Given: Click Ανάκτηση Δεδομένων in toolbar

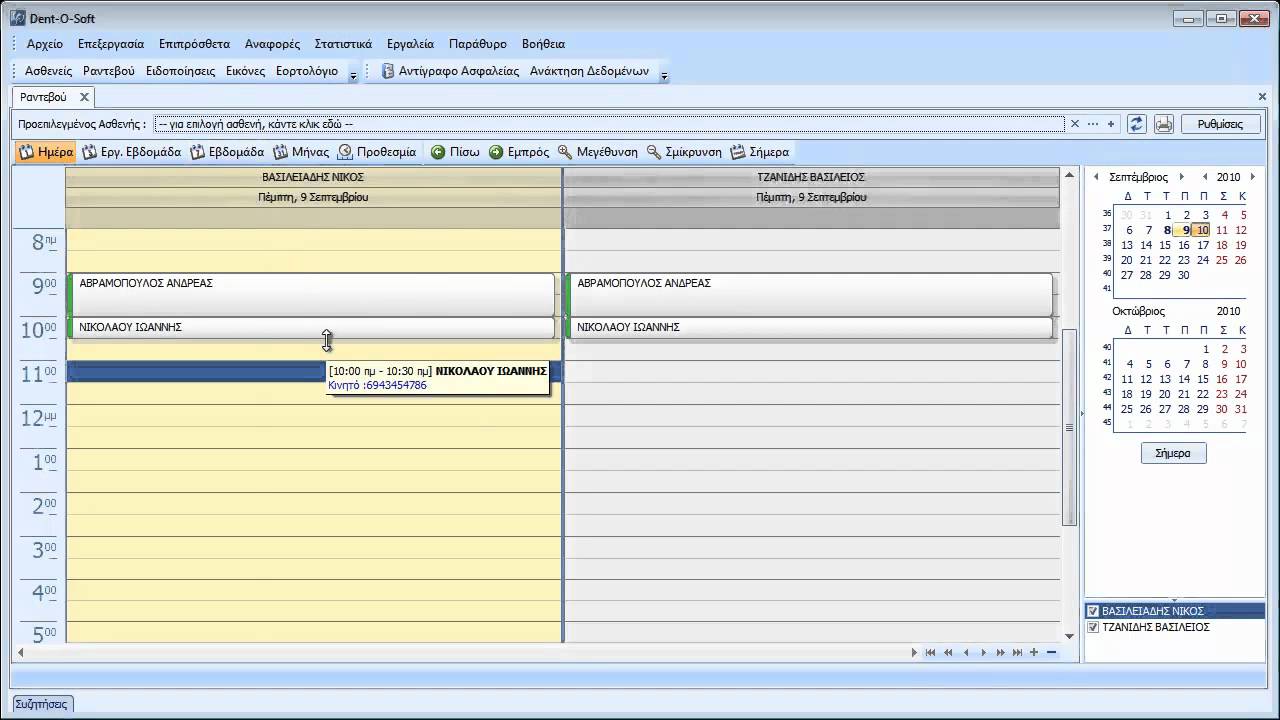Looking at the screenshot, I should [x=589, y=71].
